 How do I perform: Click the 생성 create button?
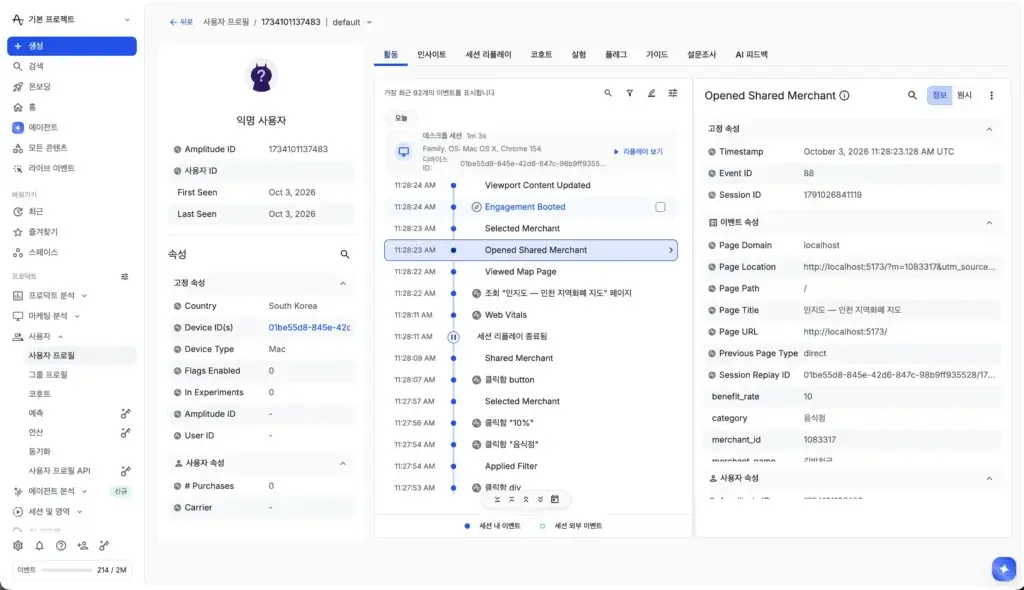[72, 46]
